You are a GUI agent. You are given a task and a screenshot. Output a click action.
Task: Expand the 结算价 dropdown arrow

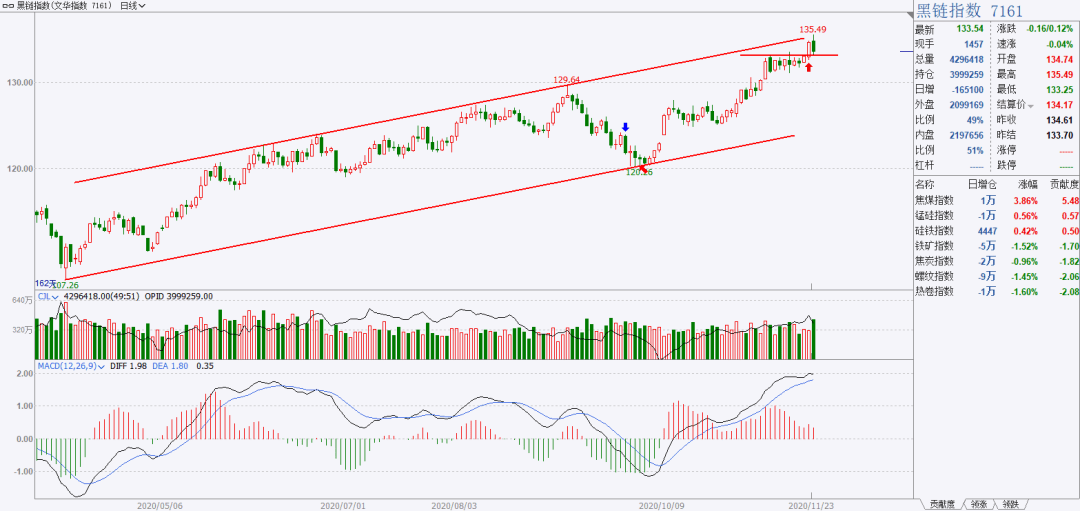tap(1031, 105)
